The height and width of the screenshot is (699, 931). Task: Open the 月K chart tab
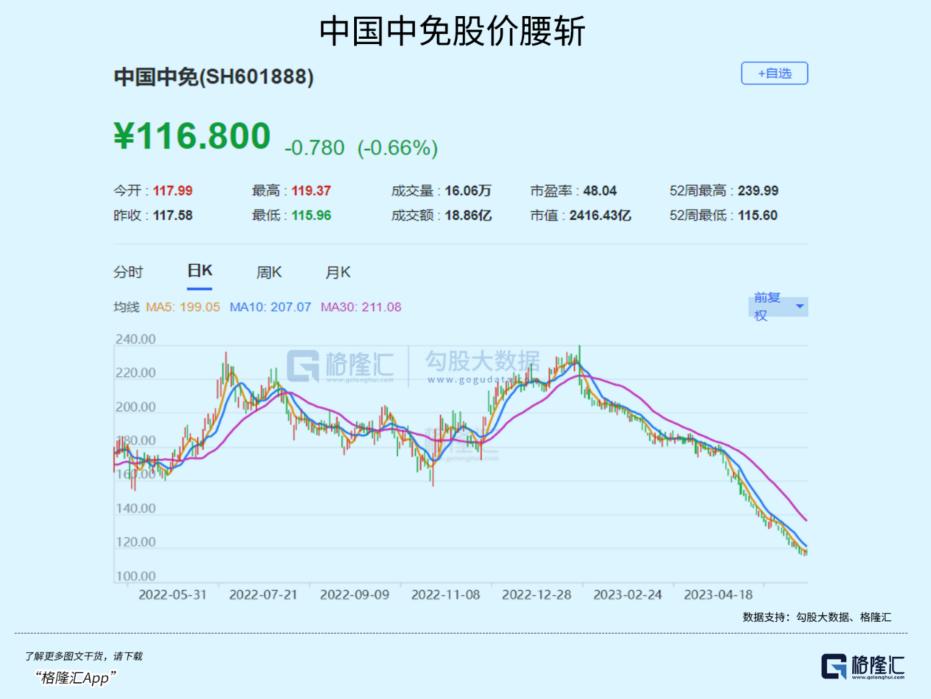(338, 272)
